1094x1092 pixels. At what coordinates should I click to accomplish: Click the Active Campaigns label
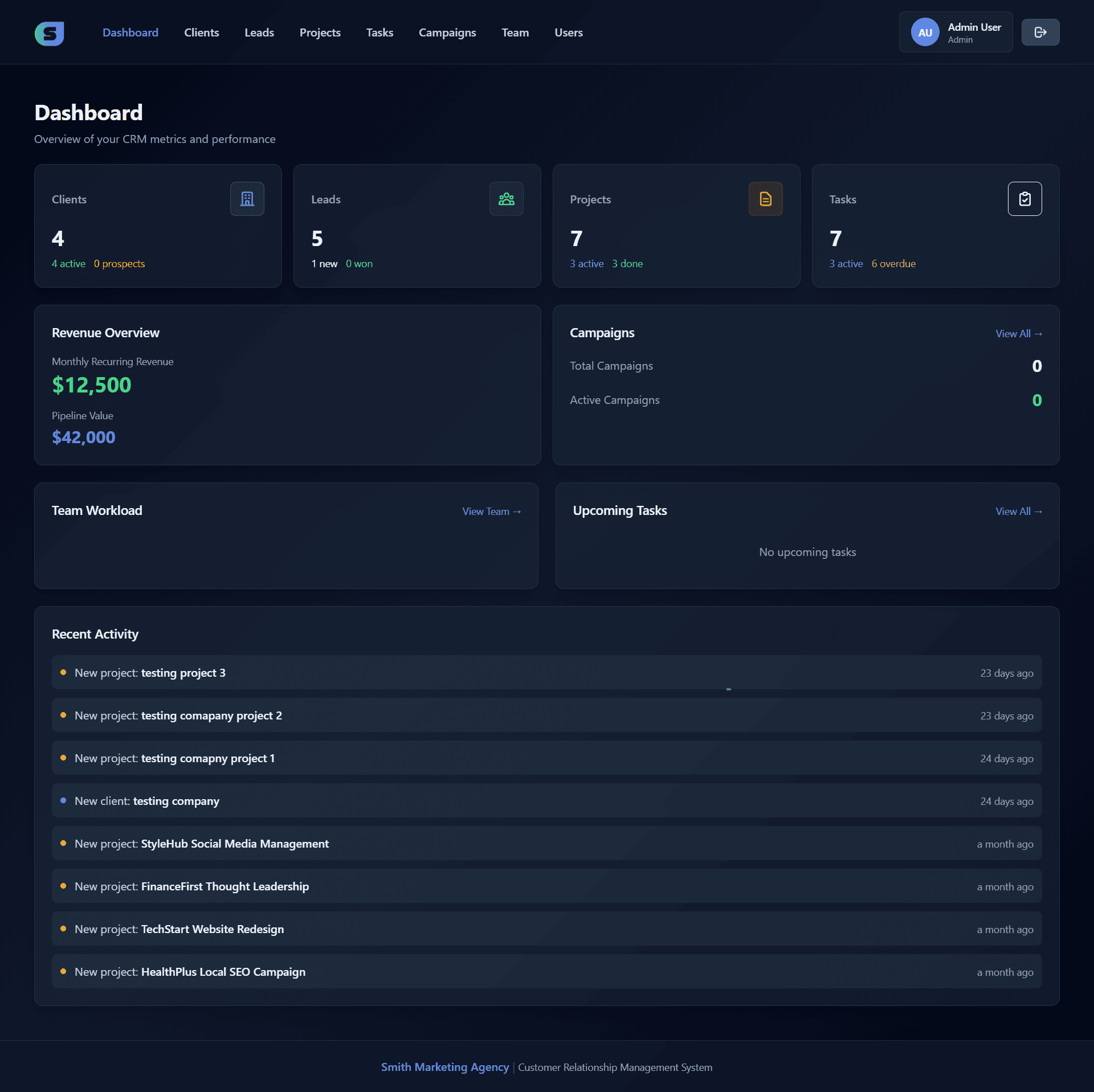coord(615,400)
